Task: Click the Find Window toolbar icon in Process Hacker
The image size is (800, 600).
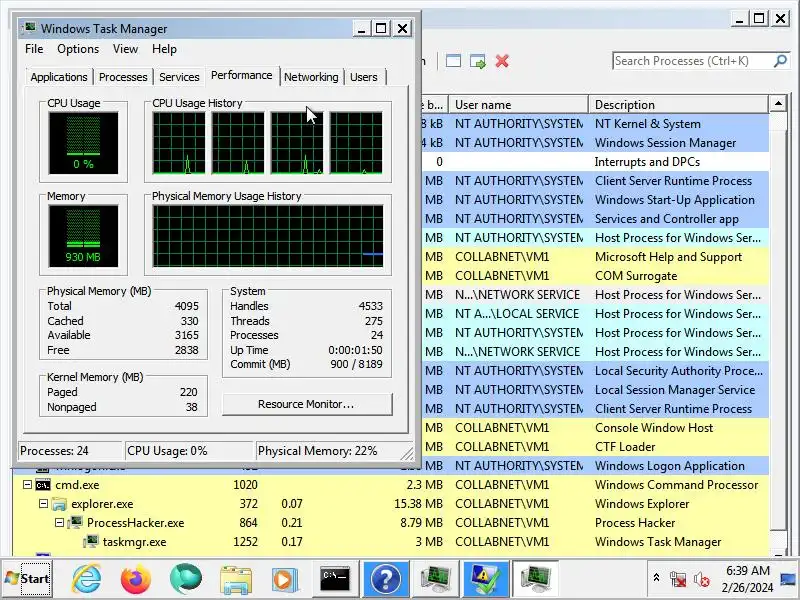Action: (x=453, y=61)
